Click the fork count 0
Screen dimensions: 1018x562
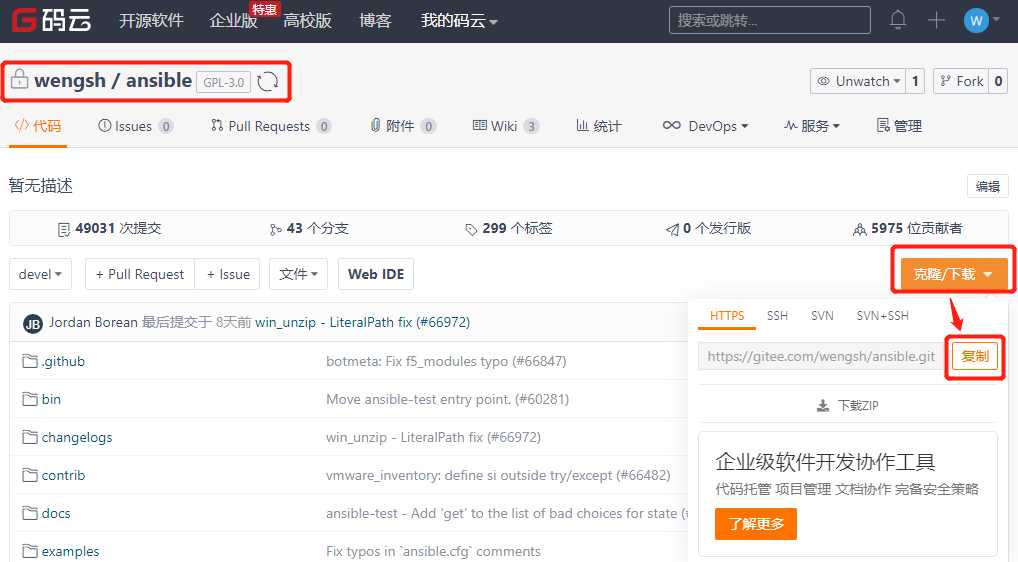[999, 81]
